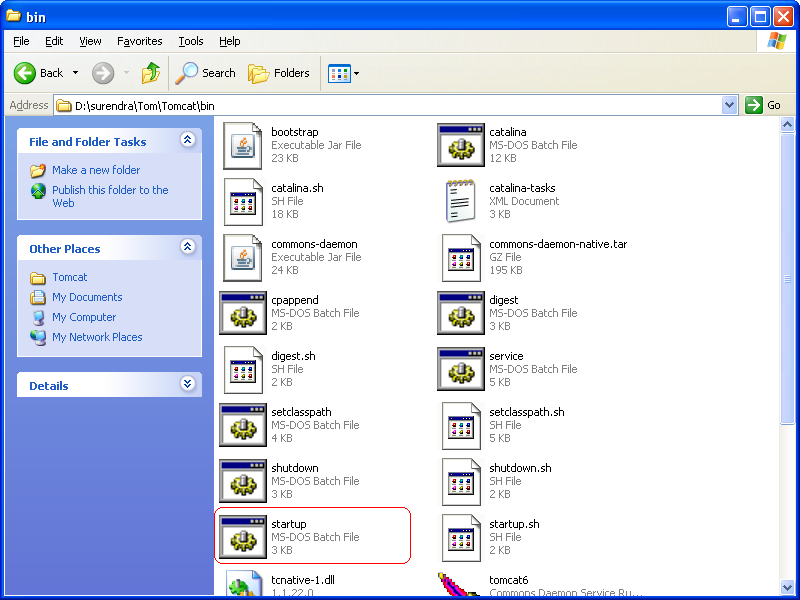800x600 pixels.
Task: Open My Computer link
Action: [x=84, y=317]
